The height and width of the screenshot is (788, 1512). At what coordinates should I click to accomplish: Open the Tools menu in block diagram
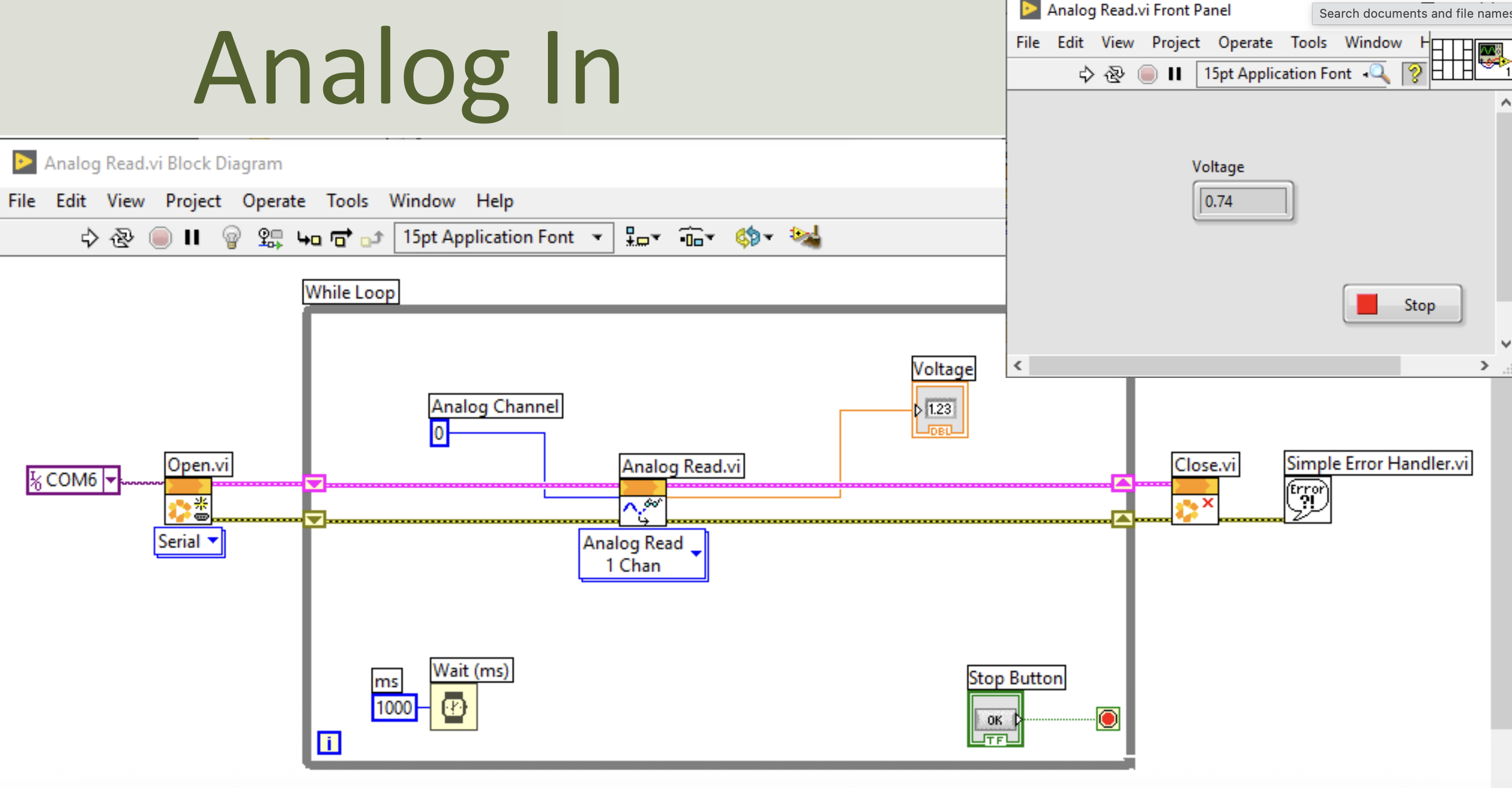347,201
